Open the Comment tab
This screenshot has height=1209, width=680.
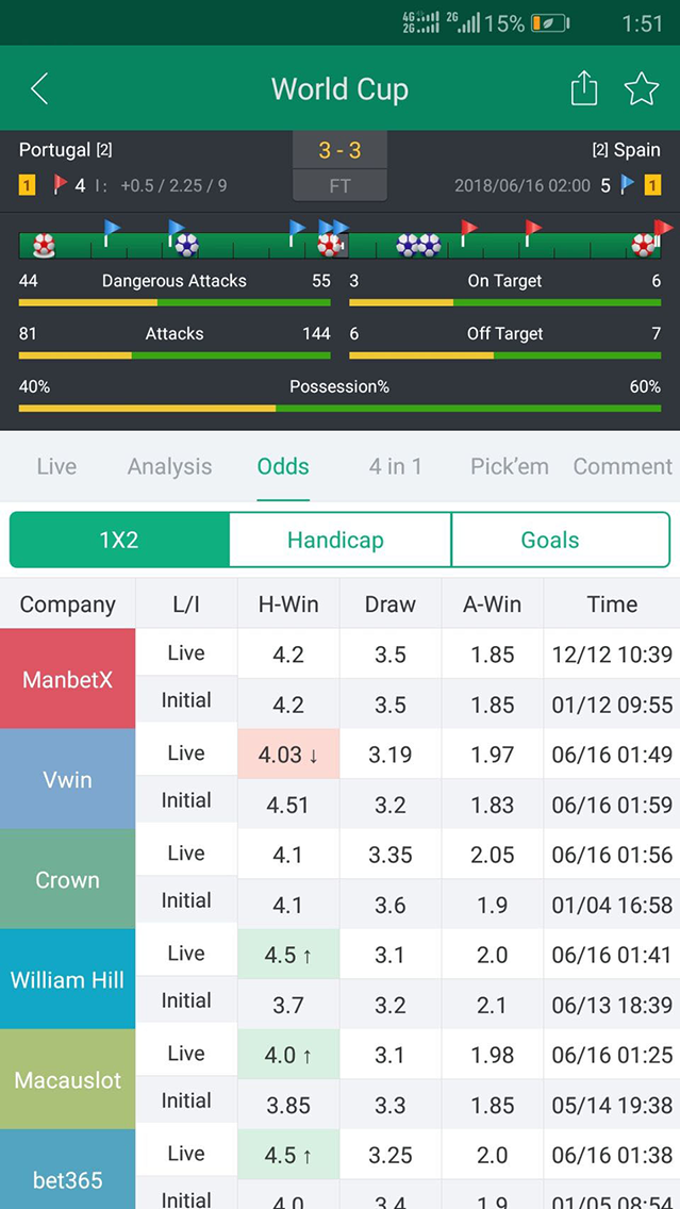coord(622,466)
